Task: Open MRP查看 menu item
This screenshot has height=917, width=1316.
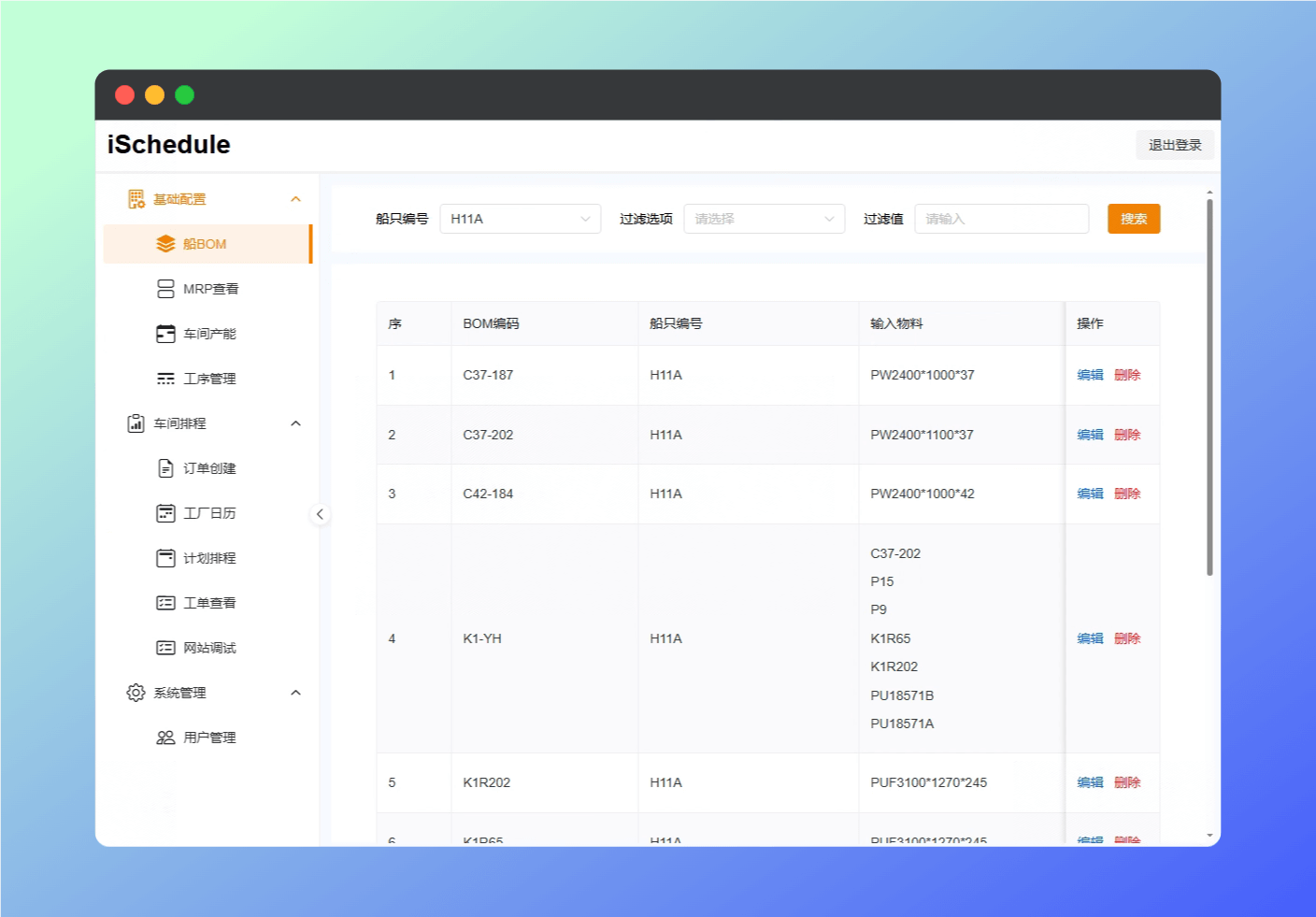Action: coord(207,289)
